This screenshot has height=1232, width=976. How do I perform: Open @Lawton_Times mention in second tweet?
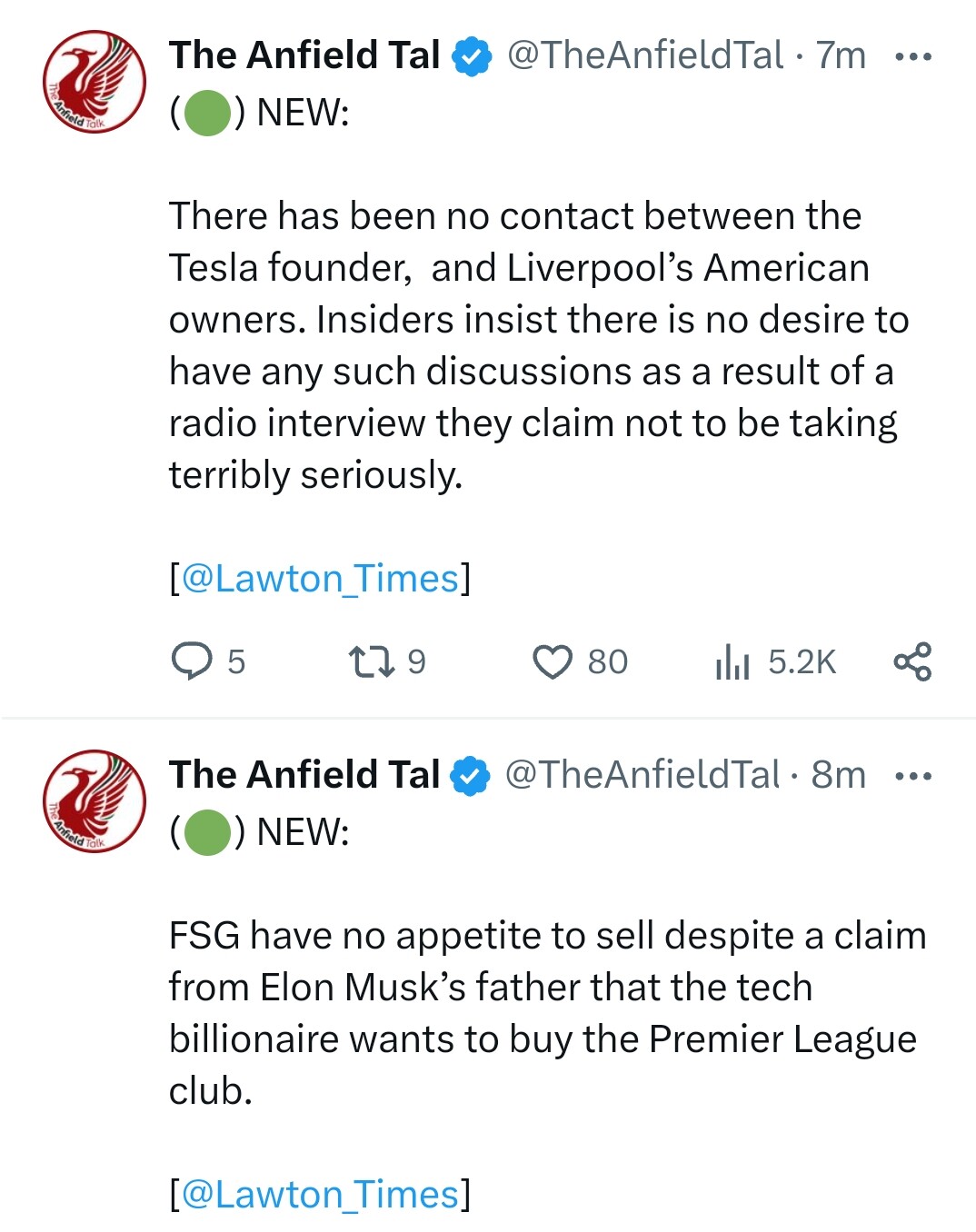[321, 1194]
